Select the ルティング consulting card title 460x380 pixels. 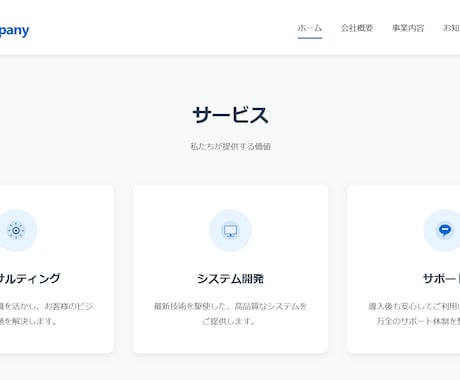30,278
